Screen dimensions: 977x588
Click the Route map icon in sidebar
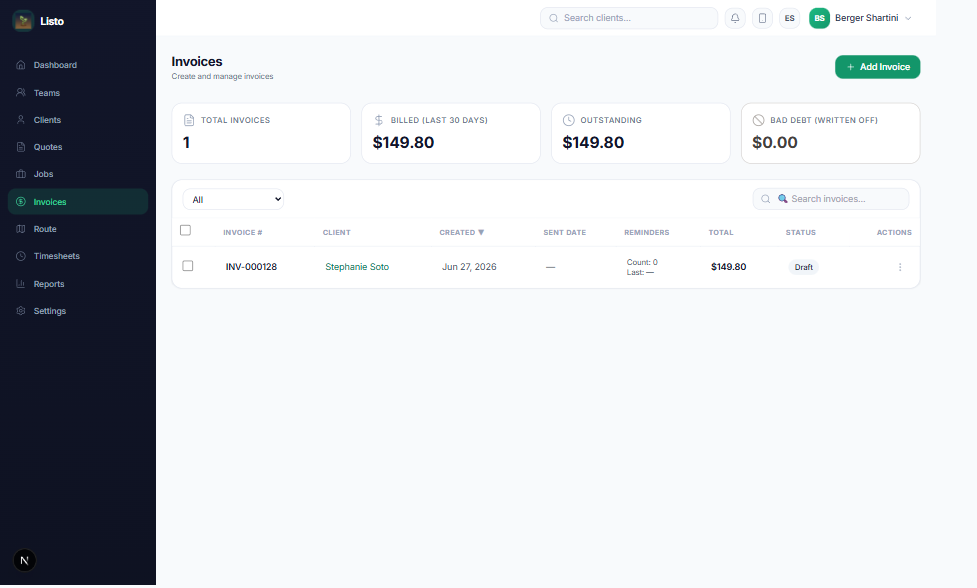[x=21, y=229]
